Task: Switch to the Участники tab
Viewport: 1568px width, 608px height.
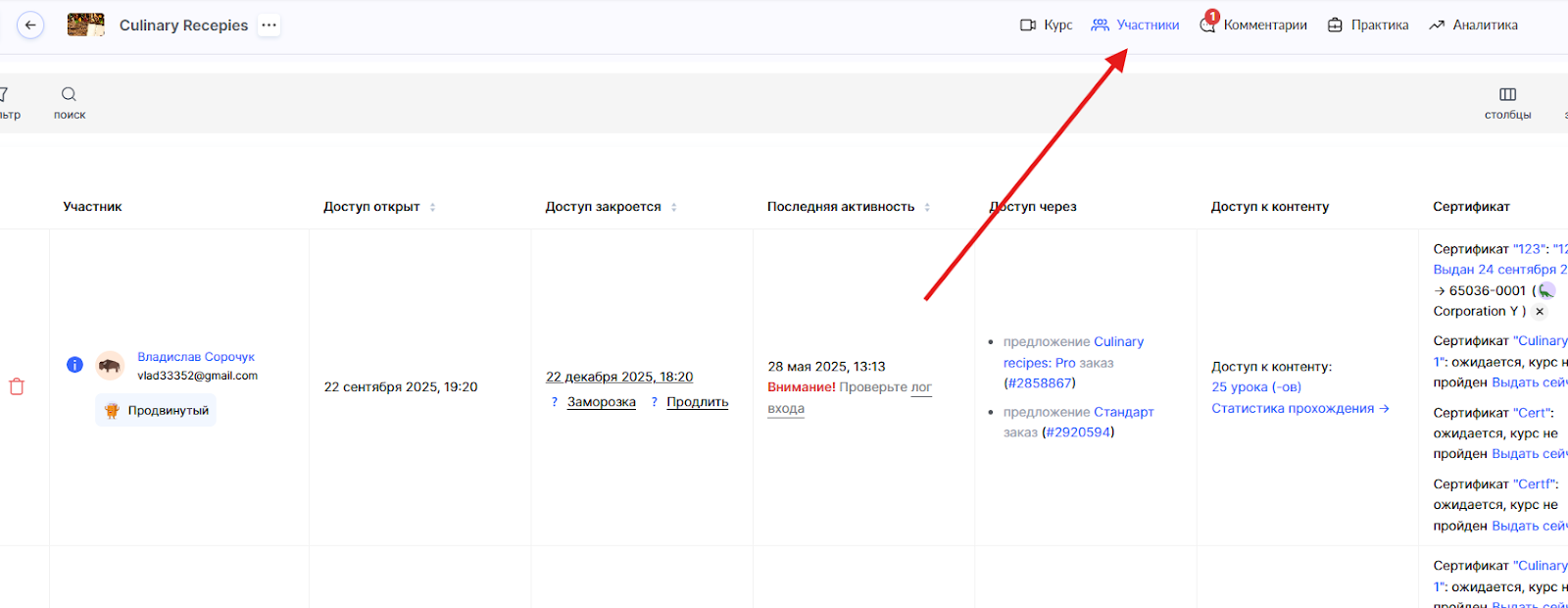Action: [x=1135, y=25]
